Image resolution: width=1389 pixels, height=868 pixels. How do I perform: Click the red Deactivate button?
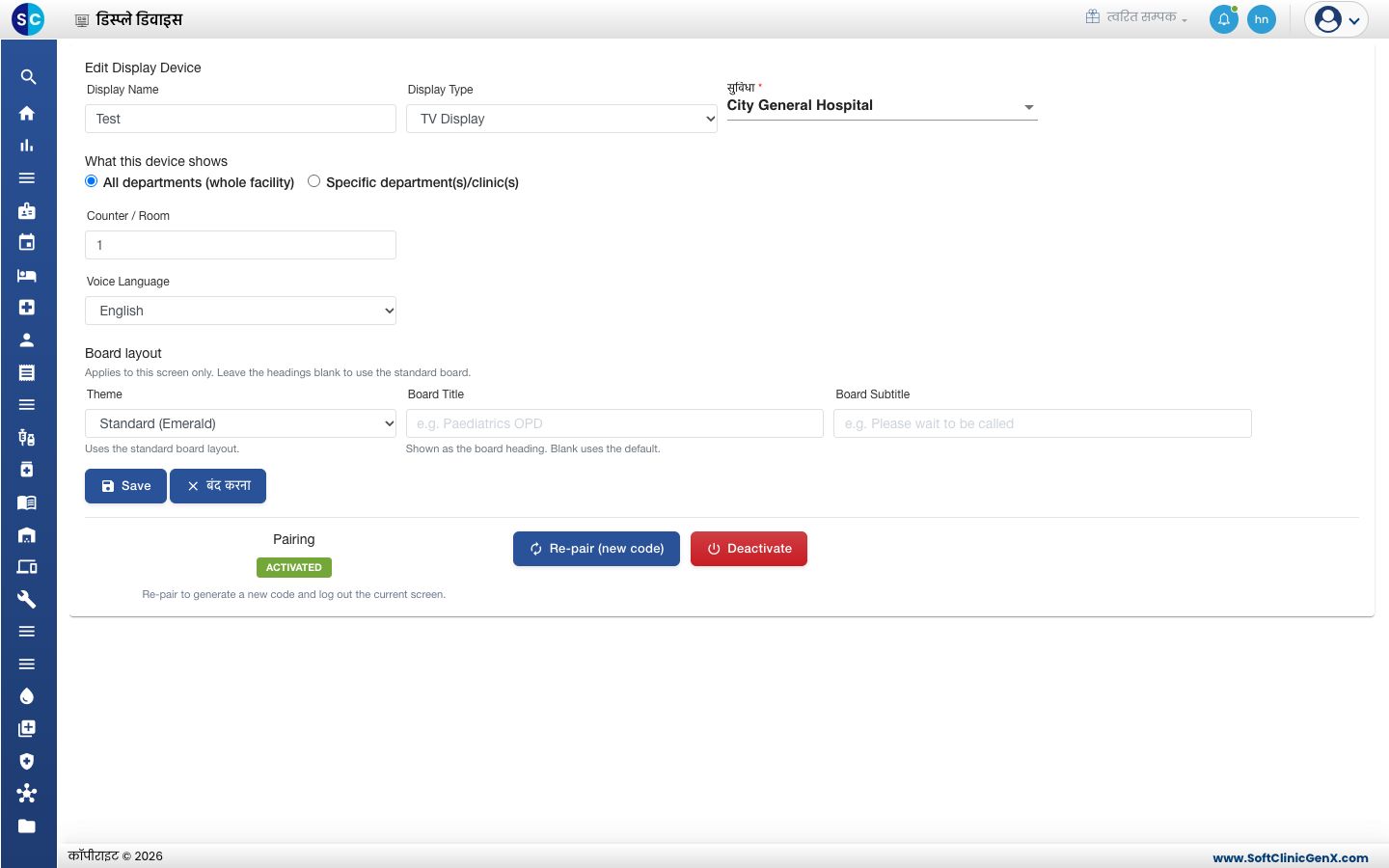749,549
